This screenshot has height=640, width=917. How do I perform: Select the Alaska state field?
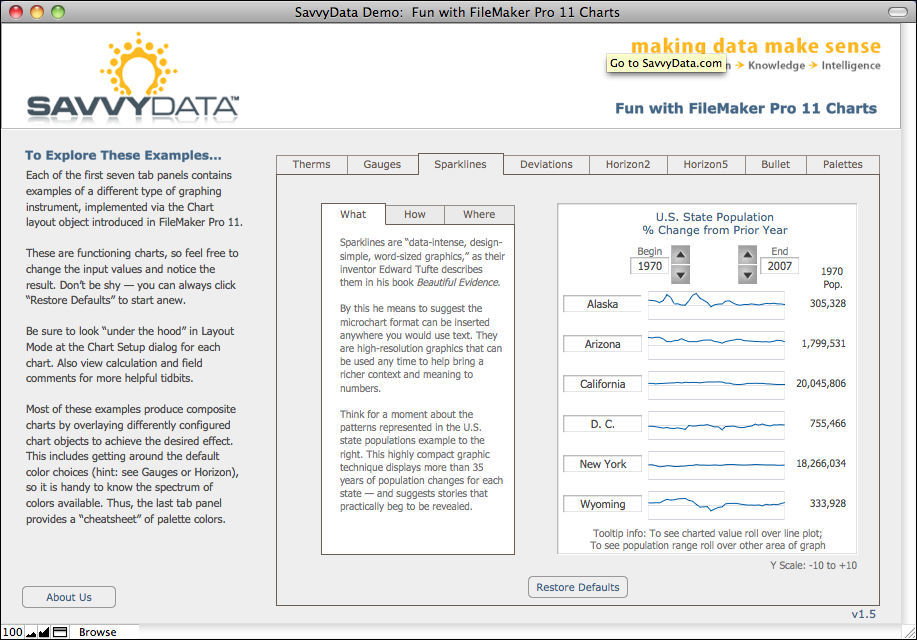point(602,304)
